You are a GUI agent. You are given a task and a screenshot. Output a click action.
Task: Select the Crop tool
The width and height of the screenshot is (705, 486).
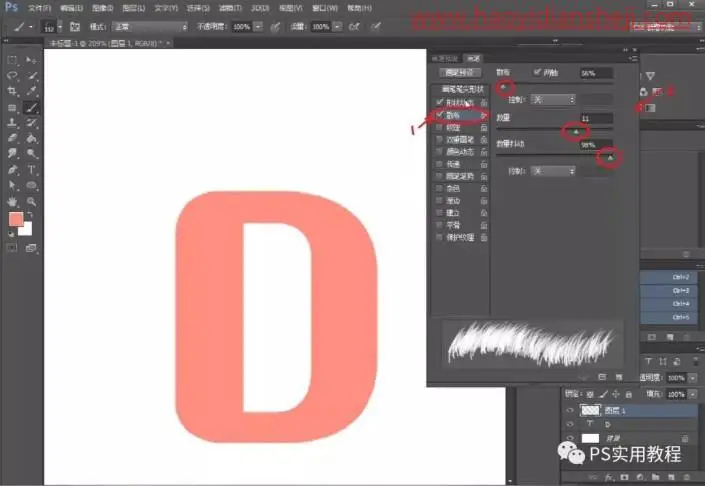(x=12, y=91)
